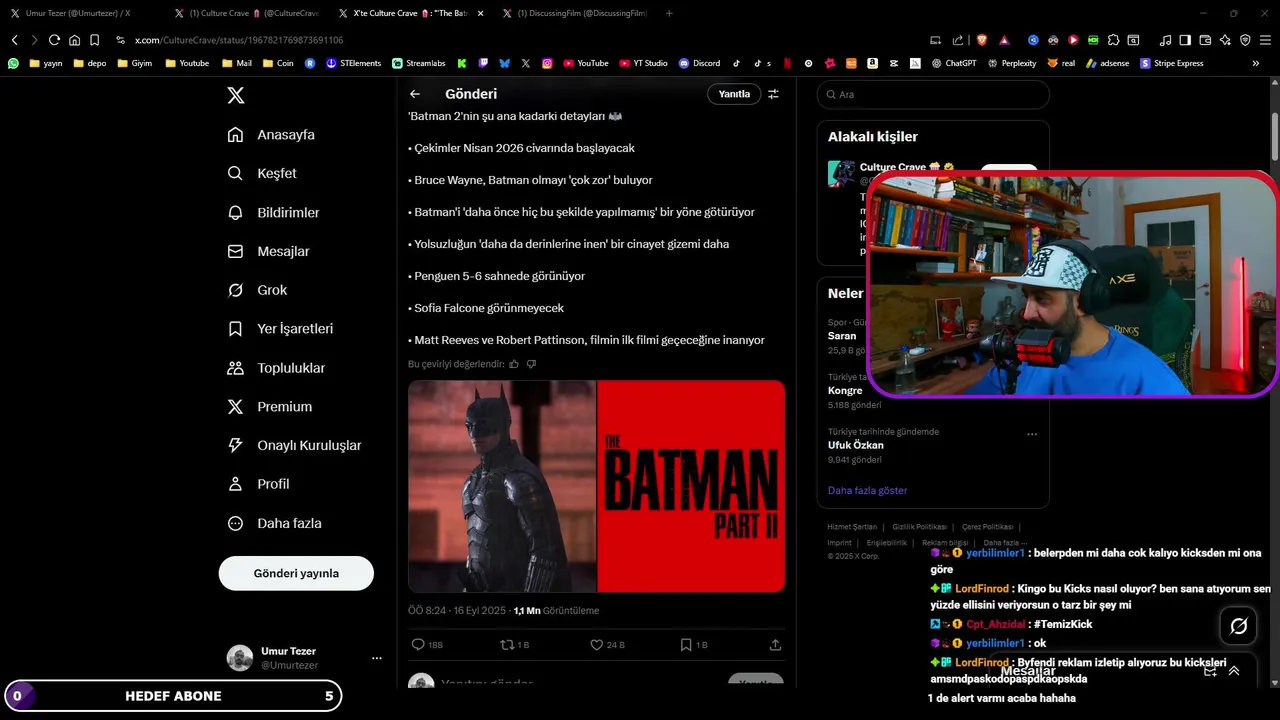Open Streamlabs bookmark
Screen dimensions: 1280x720
click(x=419, y=63)
